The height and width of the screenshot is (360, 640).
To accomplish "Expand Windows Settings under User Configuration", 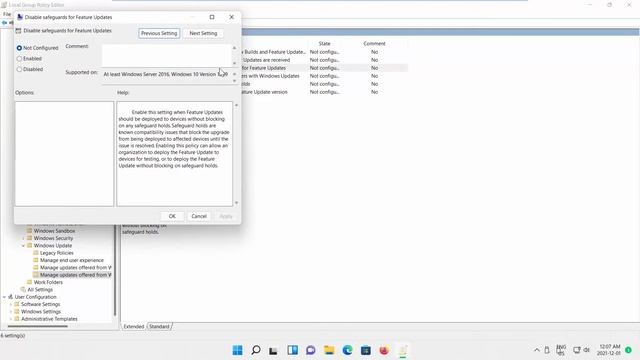I will click(x=11, y=312).
